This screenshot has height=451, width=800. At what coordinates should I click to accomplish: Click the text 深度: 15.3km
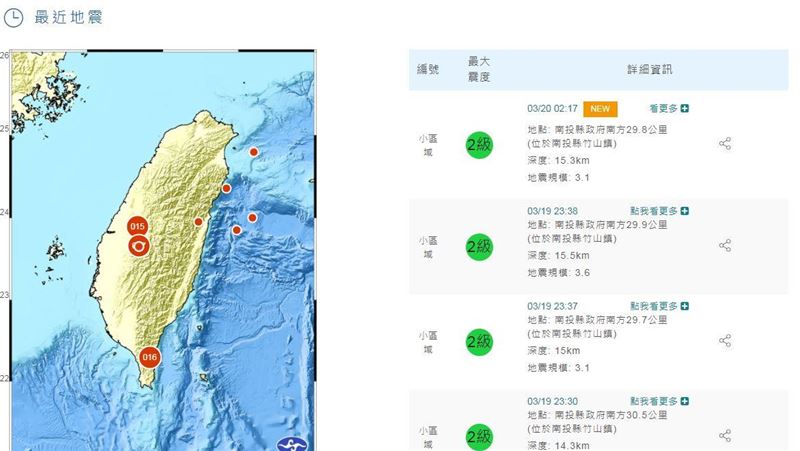coord(559,160)
